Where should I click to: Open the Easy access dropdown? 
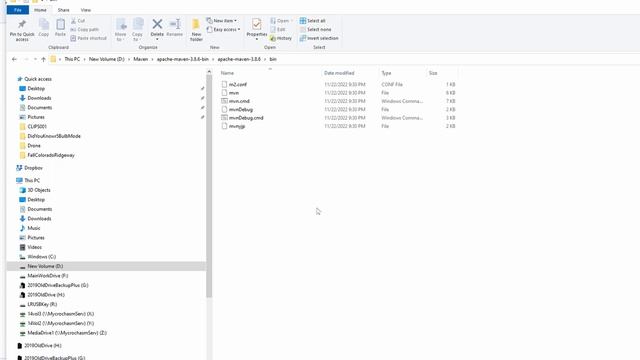coord(223,29)
